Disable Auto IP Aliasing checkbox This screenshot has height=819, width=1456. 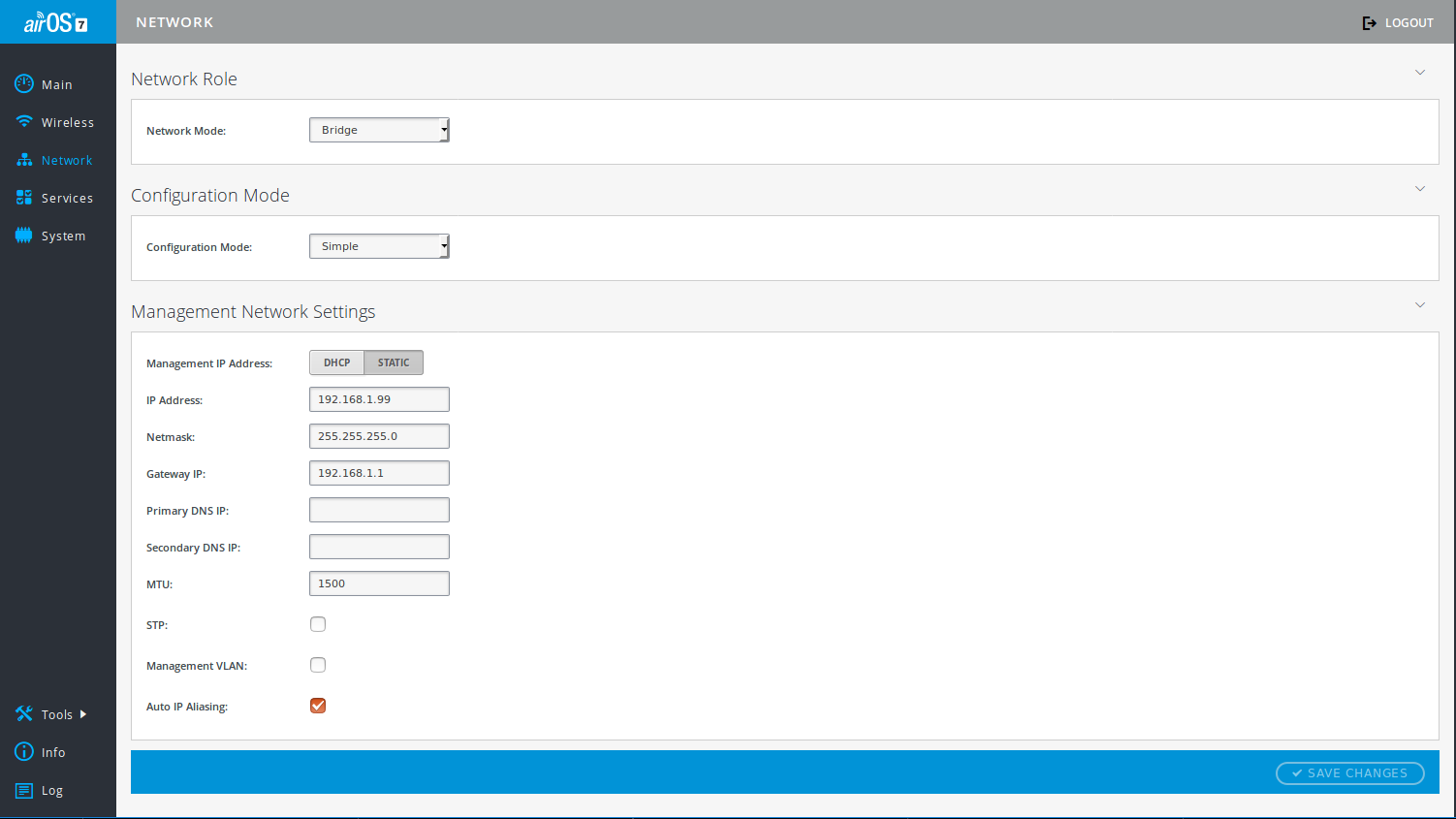click(x=318, y=706)
